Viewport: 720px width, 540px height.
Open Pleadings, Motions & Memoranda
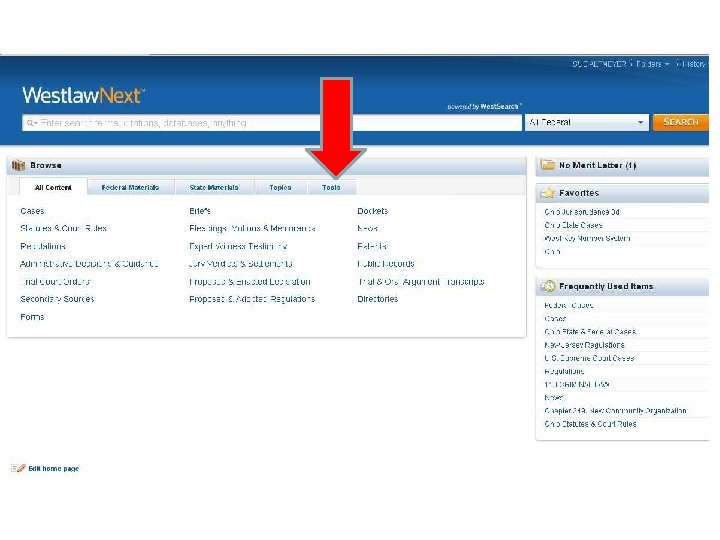252,228
